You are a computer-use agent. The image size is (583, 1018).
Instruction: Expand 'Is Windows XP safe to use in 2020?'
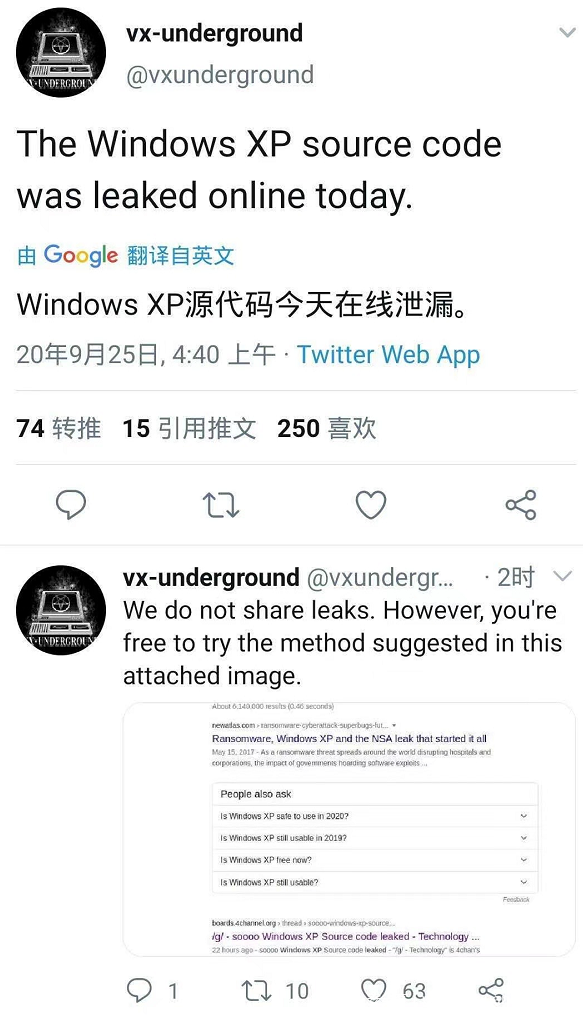point(375,815)
